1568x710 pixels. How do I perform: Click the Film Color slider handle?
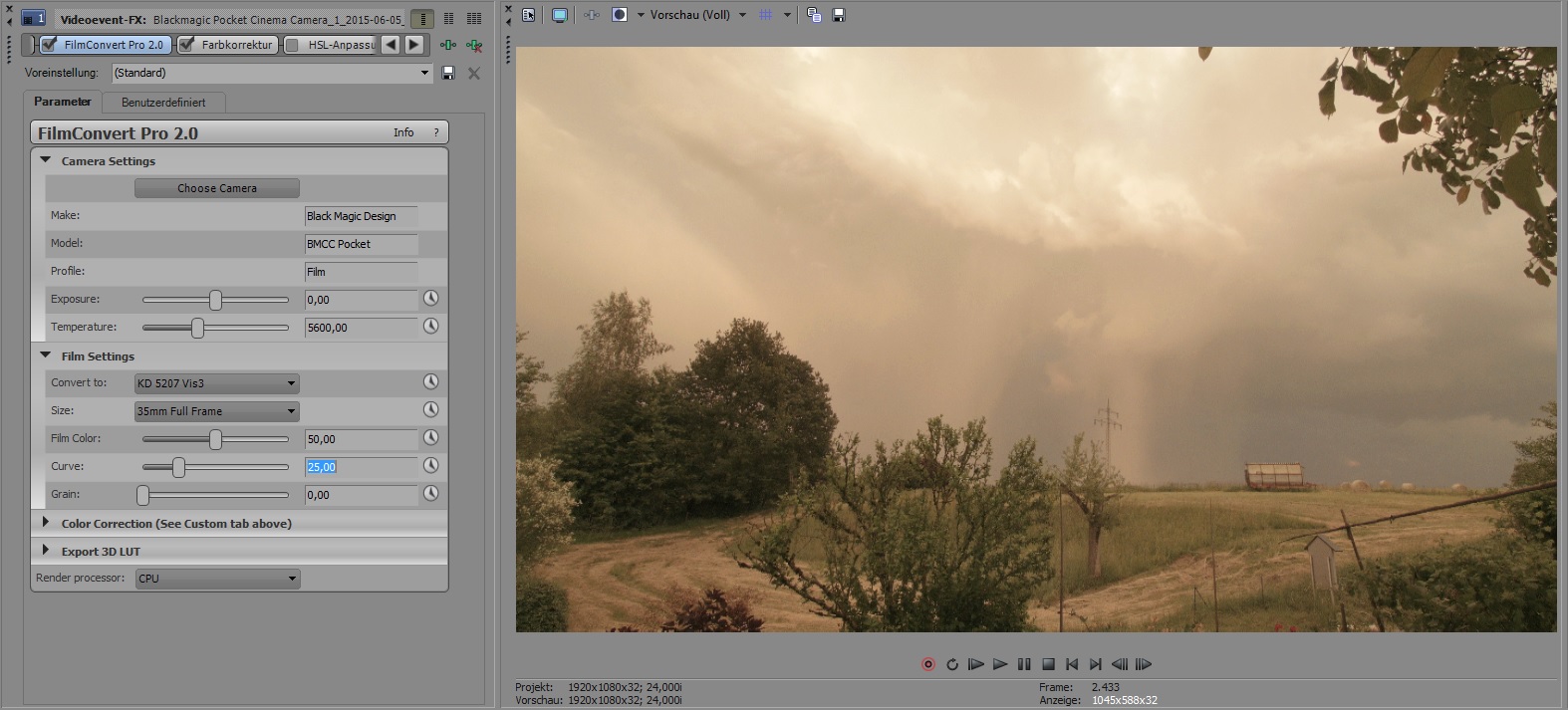point(215,439)
